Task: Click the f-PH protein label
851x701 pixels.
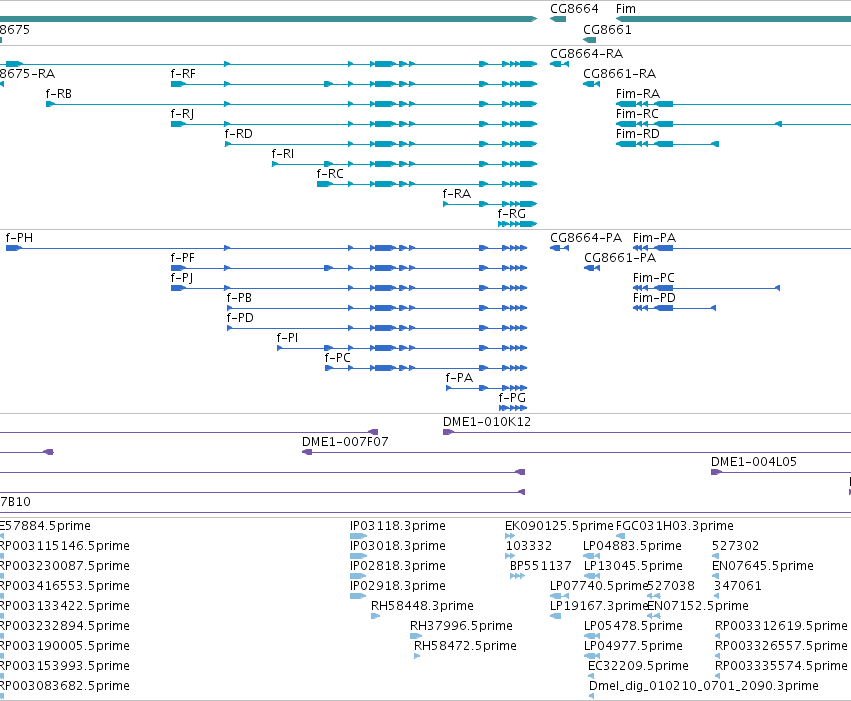Action: (x=19, y=238)
